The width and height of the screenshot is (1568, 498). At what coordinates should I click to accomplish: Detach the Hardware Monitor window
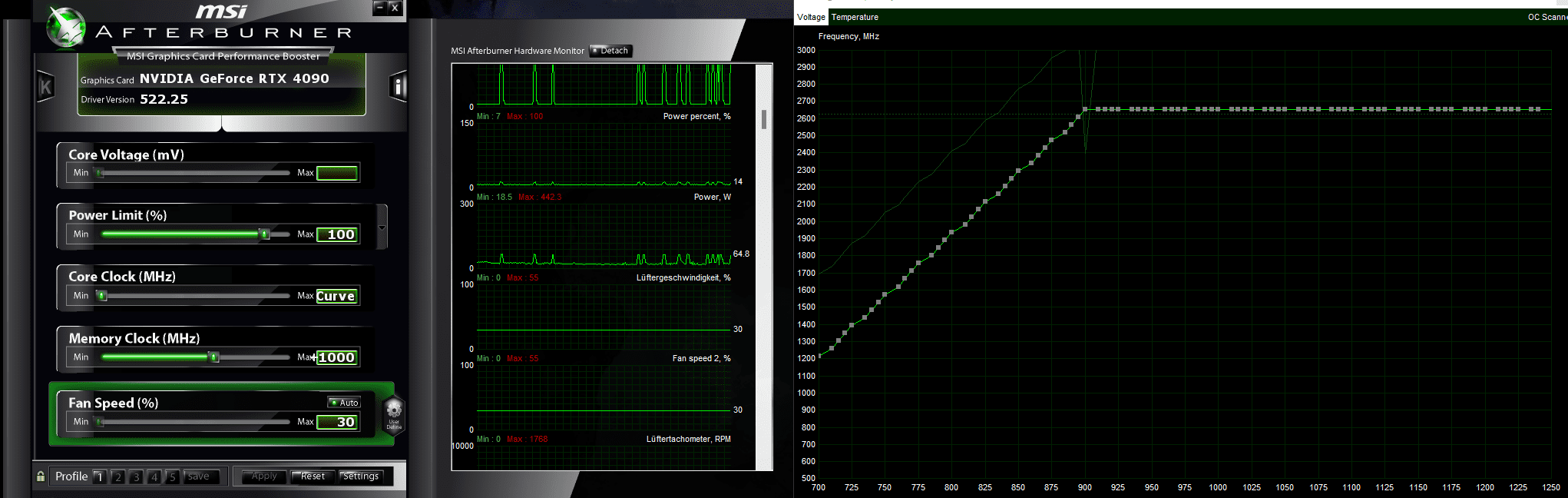pos(610,51)
